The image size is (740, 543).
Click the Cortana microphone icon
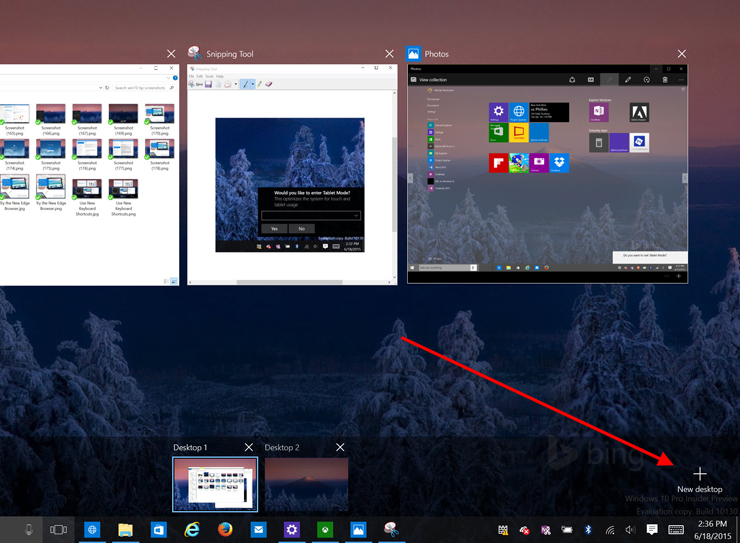28,529
